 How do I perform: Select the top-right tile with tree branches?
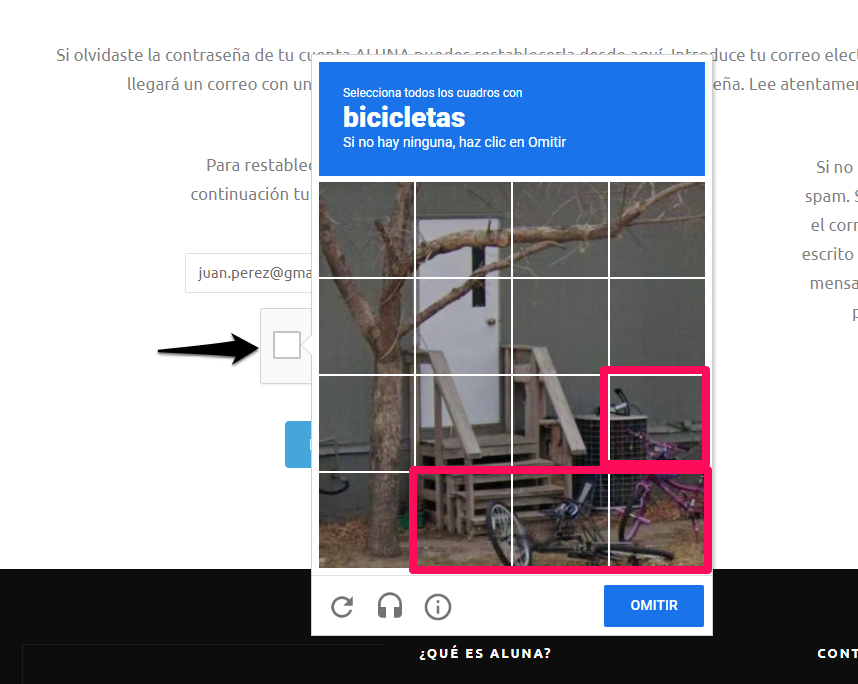[x=657, y=229]
